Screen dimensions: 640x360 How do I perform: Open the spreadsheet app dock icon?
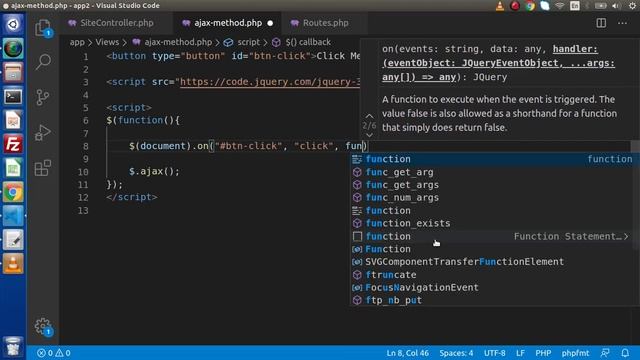click(x=13, y=168)
